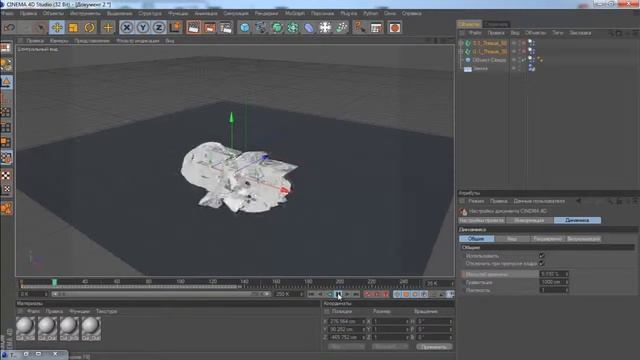The width and height of the screenshot is (640, 360).
Task: Toggle the Y axis lock
Action: pos(142,27)
